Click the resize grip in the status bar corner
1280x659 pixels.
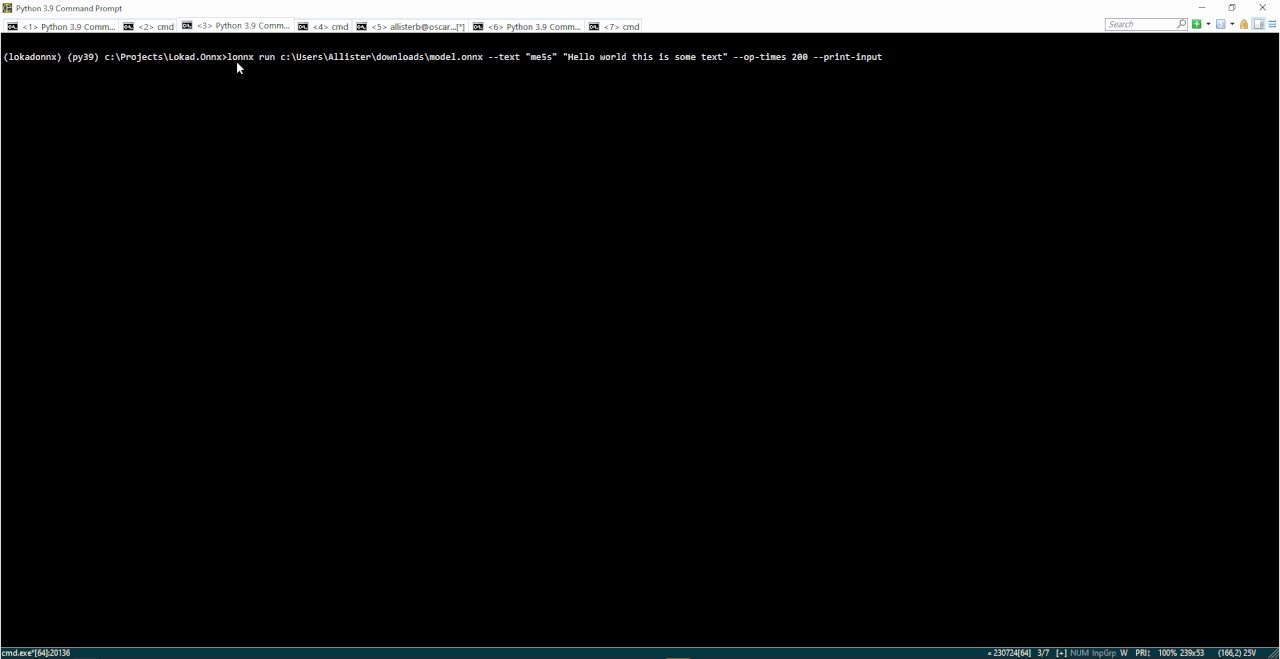click(1273, 653)
